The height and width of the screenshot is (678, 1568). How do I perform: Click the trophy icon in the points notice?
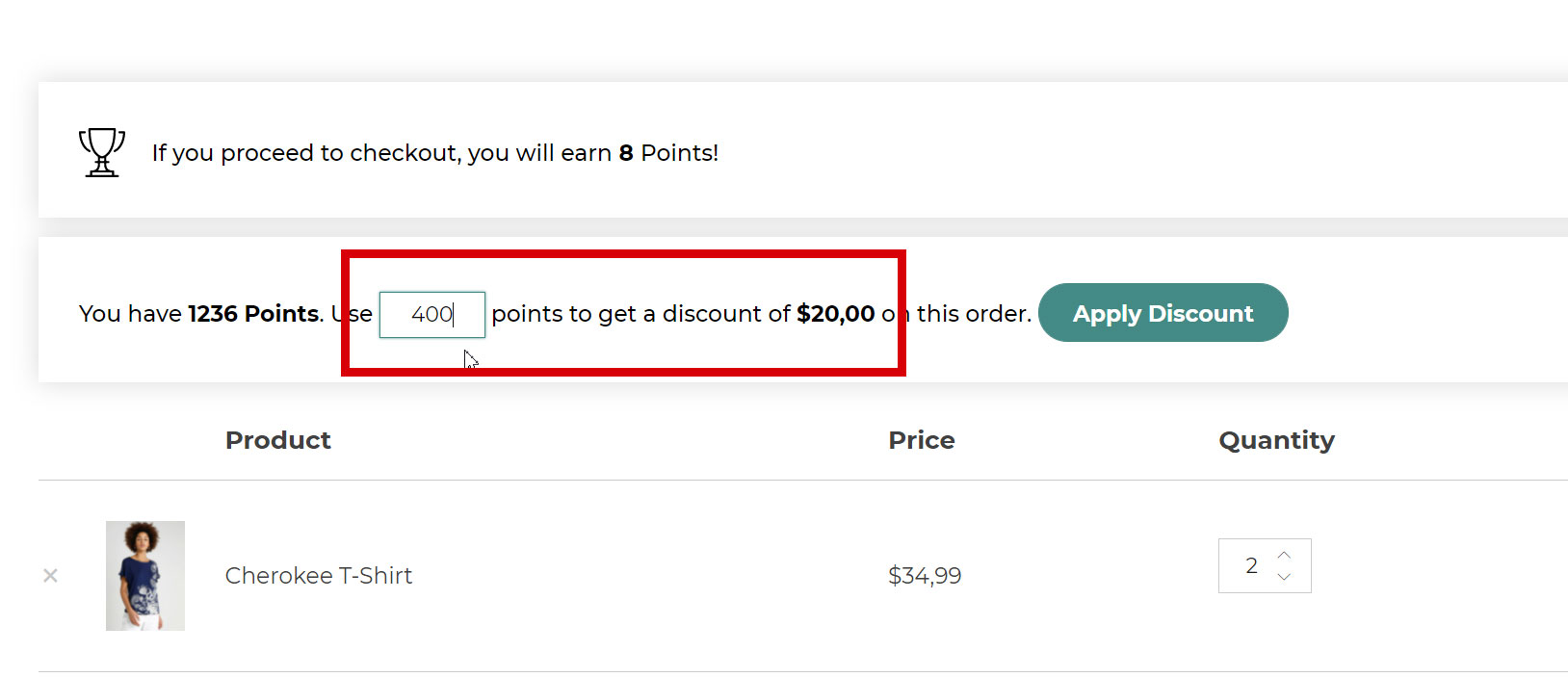click(102, 152)
